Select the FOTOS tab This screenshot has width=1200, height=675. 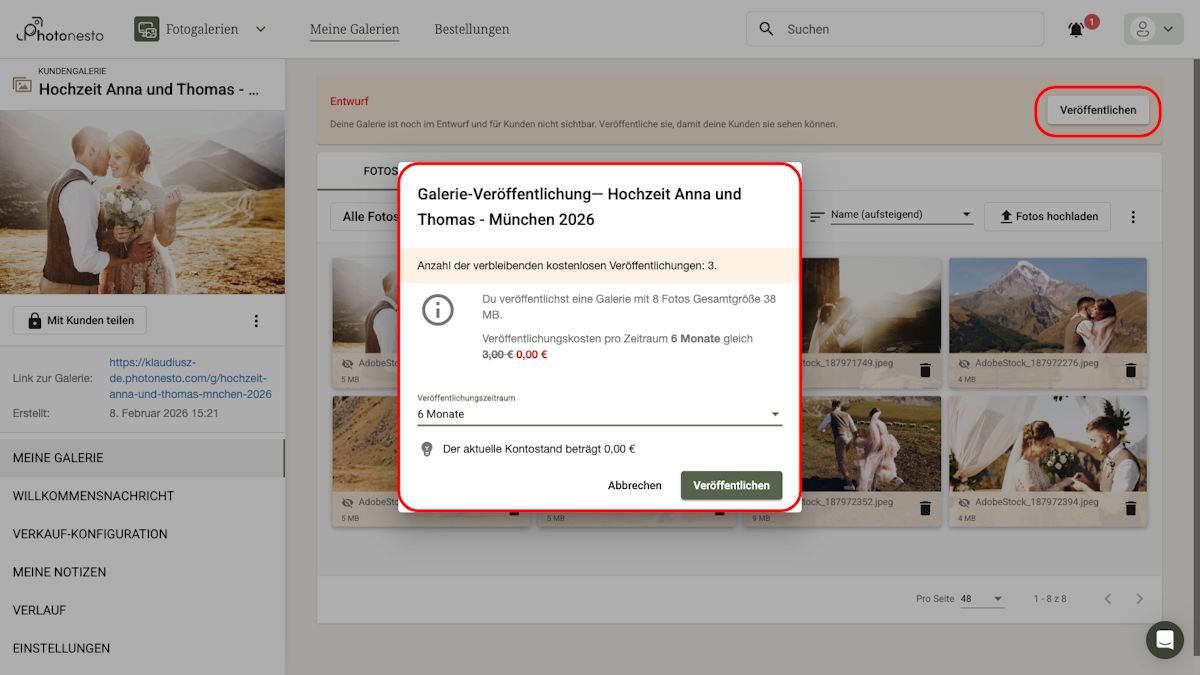pos(380,171)
